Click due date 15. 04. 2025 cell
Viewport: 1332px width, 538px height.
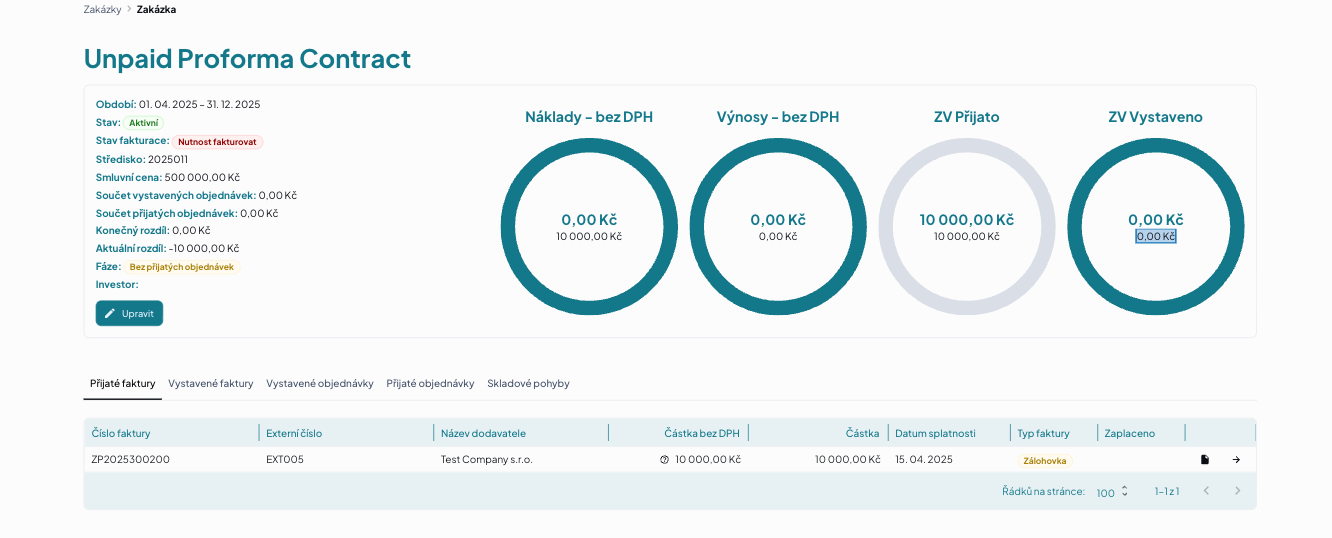[x=924, y=459]
